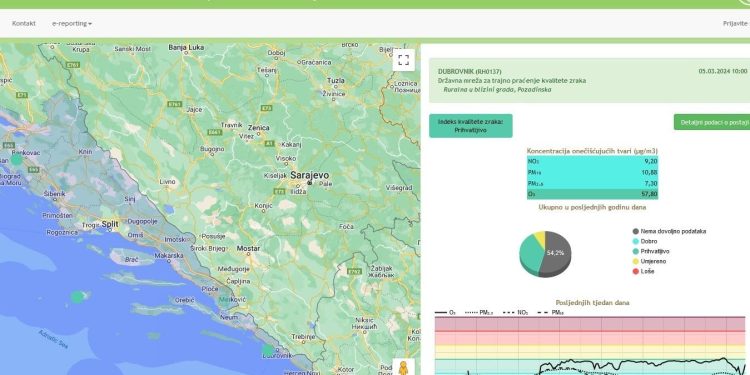Click the Indeks kvalitete zraka Prihvatljivo badge
This screenshot has width=750, height=375.
click(470, 126)
